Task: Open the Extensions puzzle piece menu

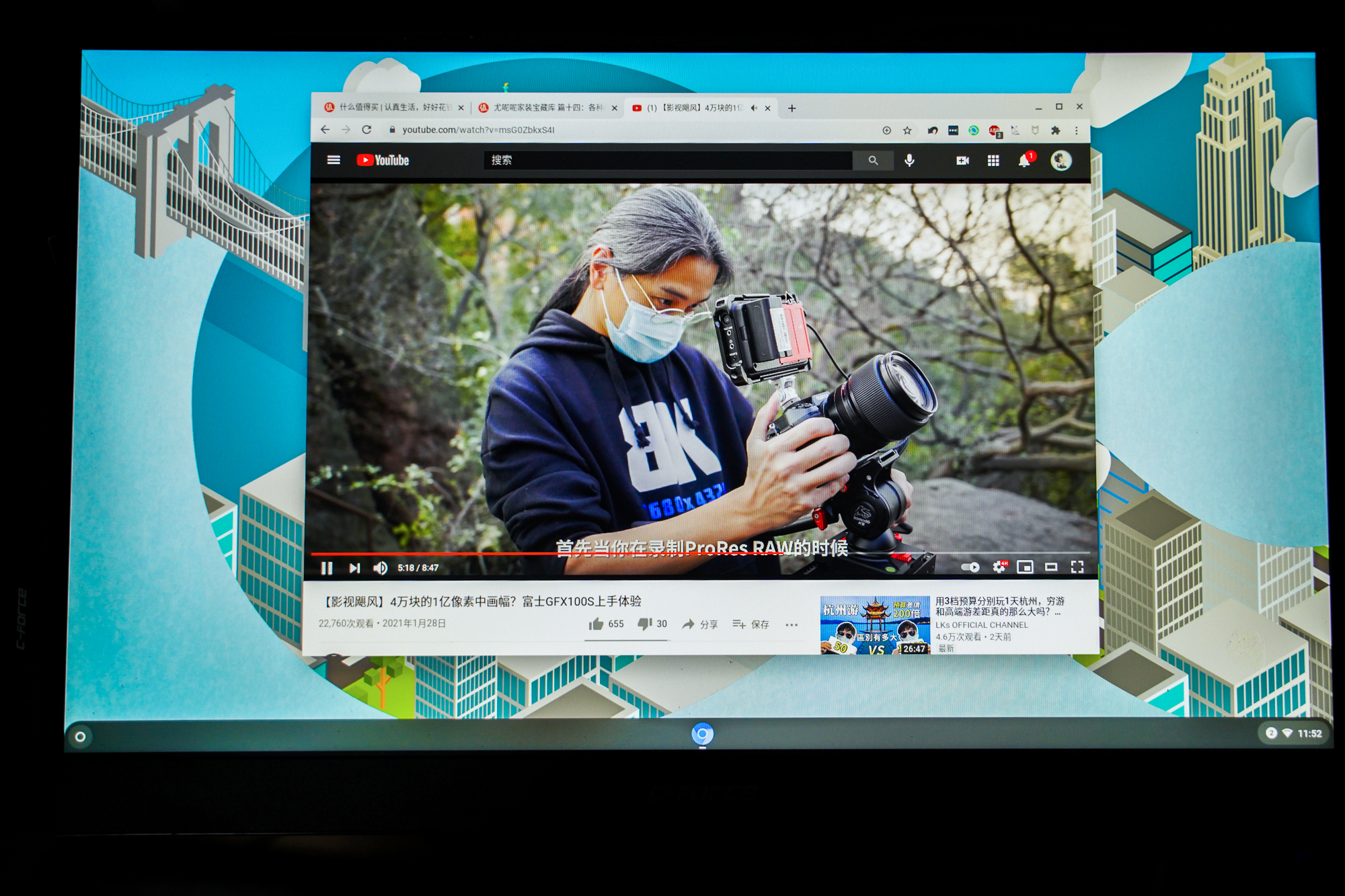Action: [x=1055, y=130]
